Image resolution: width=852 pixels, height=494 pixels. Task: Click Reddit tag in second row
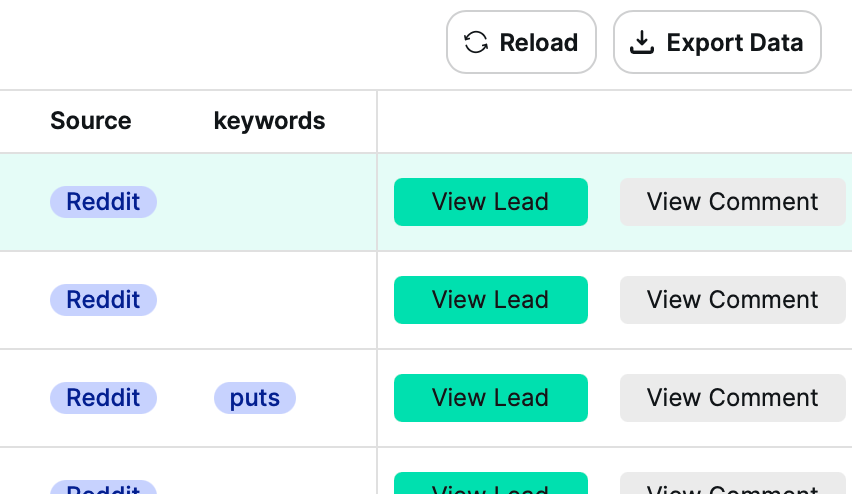(x=103, y=300)
